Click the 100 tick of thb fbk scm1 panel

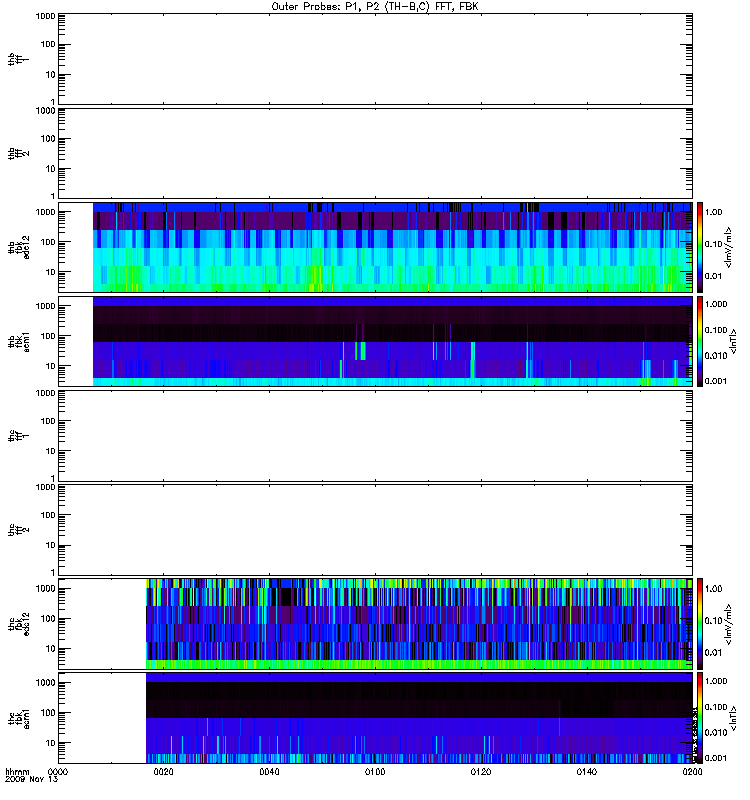click(x=48, y=336)
